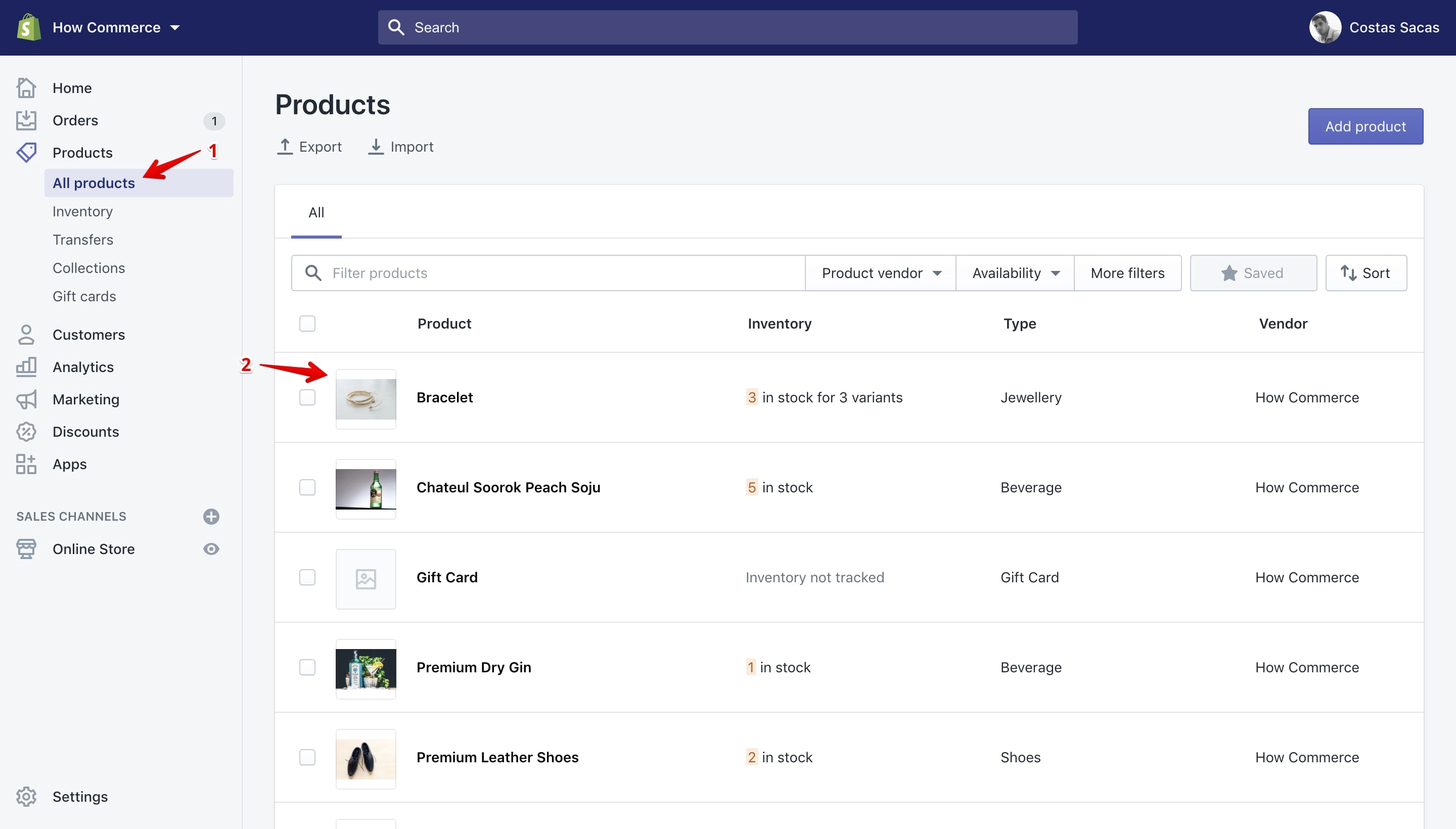Image resolution: width=1456 pixels, height=829 pixels.
Task: Click the Bracelet product thumbnail
Action: click(x=366, y=399)
